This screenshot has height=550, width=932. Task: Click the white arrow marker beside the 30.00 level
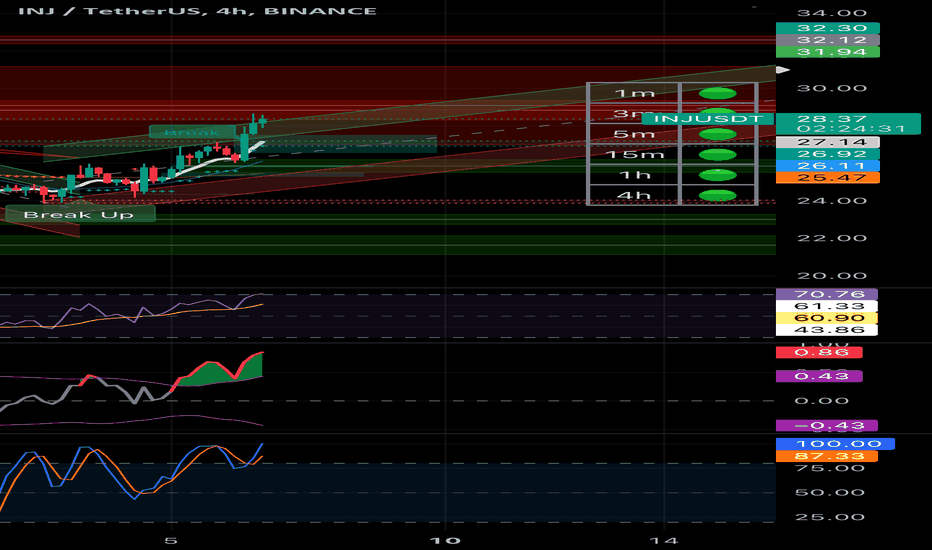[783, 70]
